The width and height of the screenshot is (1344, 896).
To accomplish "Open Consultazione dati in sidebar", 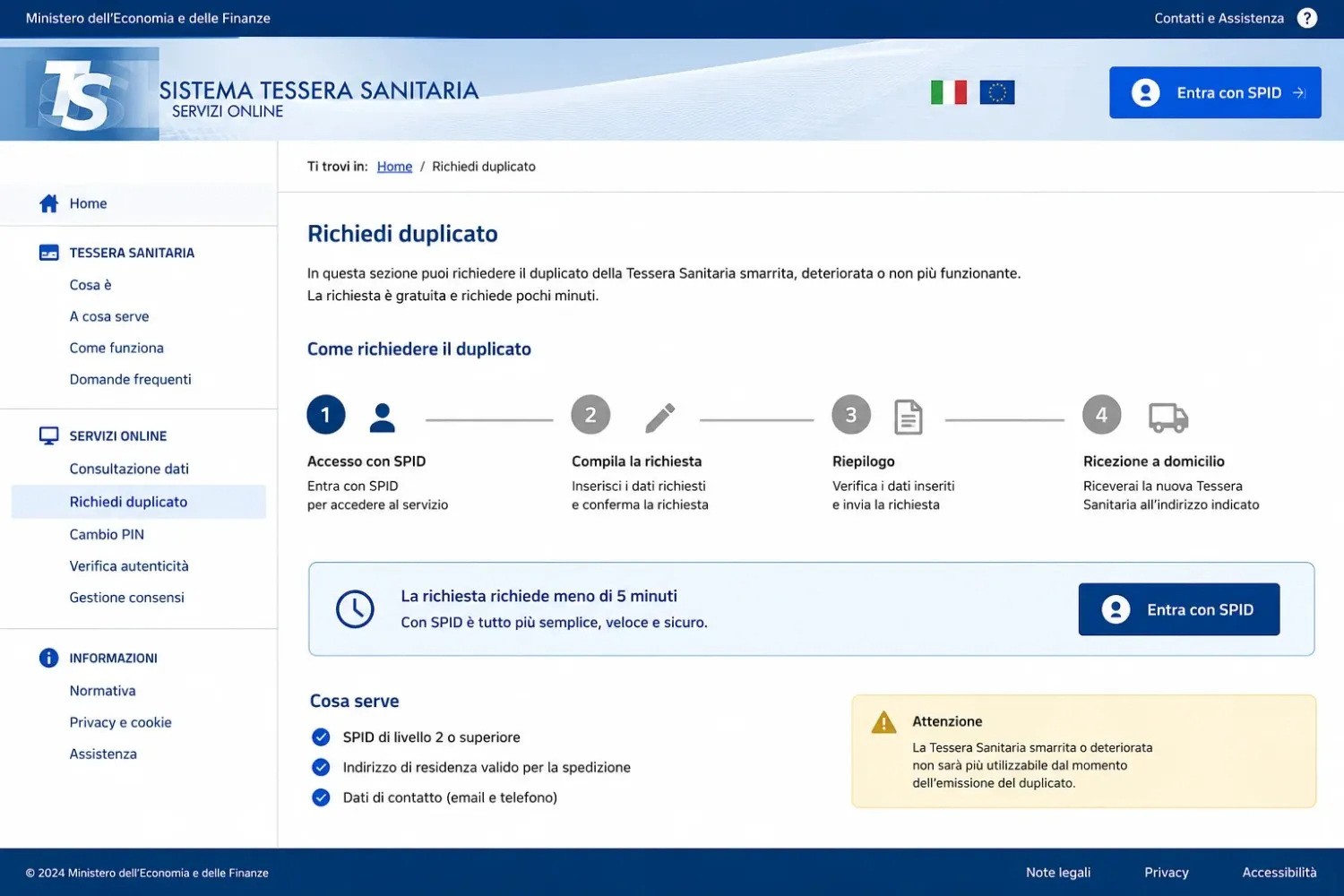I will (129, 469).
